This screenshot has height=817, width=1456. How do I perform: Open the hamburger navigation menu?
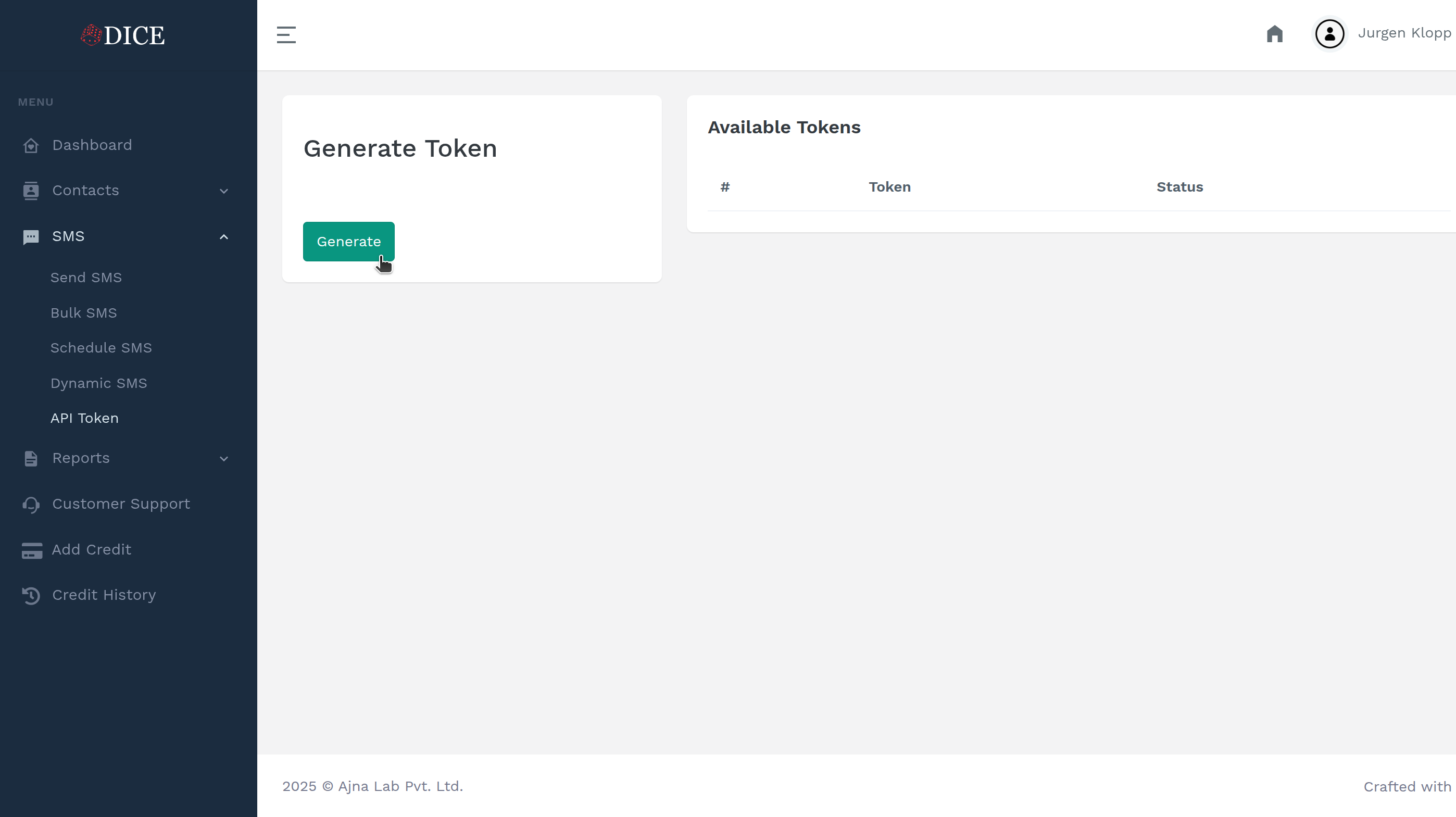(286, 34)
